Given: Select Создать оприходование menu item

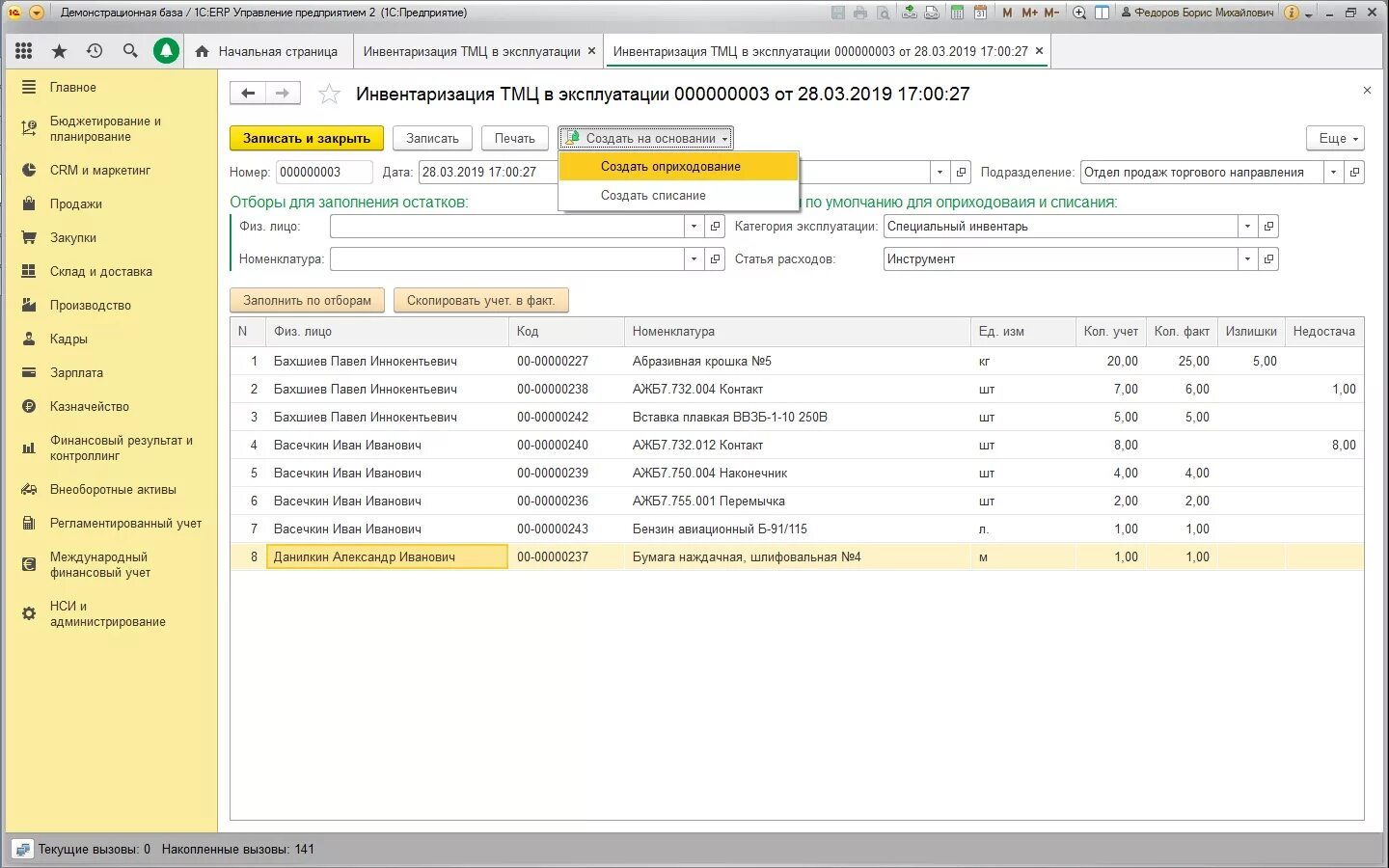Looking at the screenshot, I should (679, 166).
